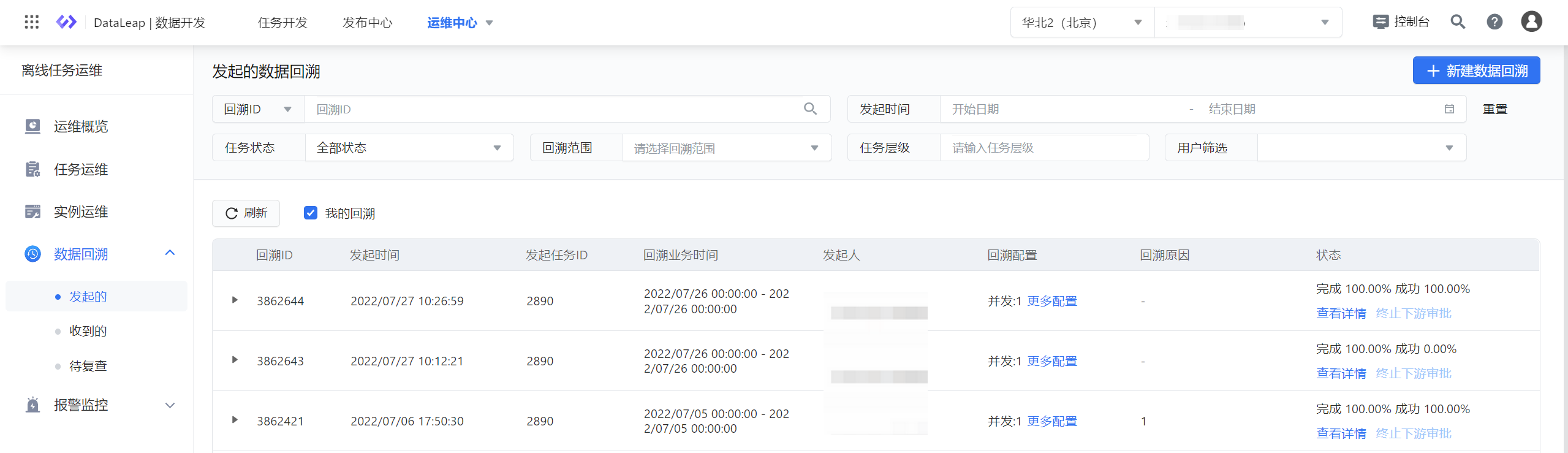Select the 运维中心 tab

[452, 23]
